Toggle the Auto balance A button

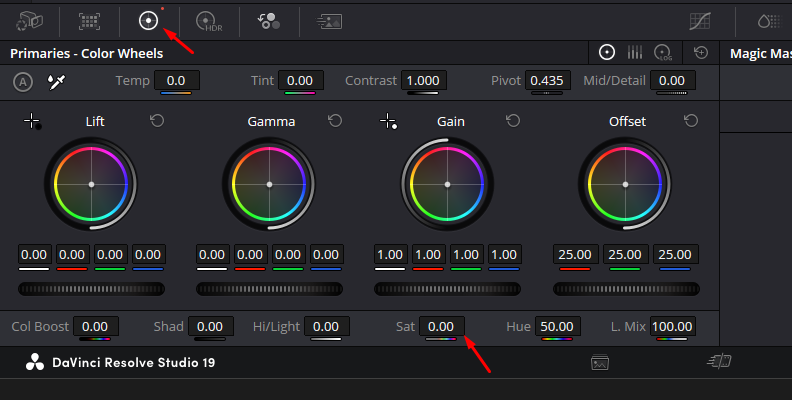(x=23, y=82)
